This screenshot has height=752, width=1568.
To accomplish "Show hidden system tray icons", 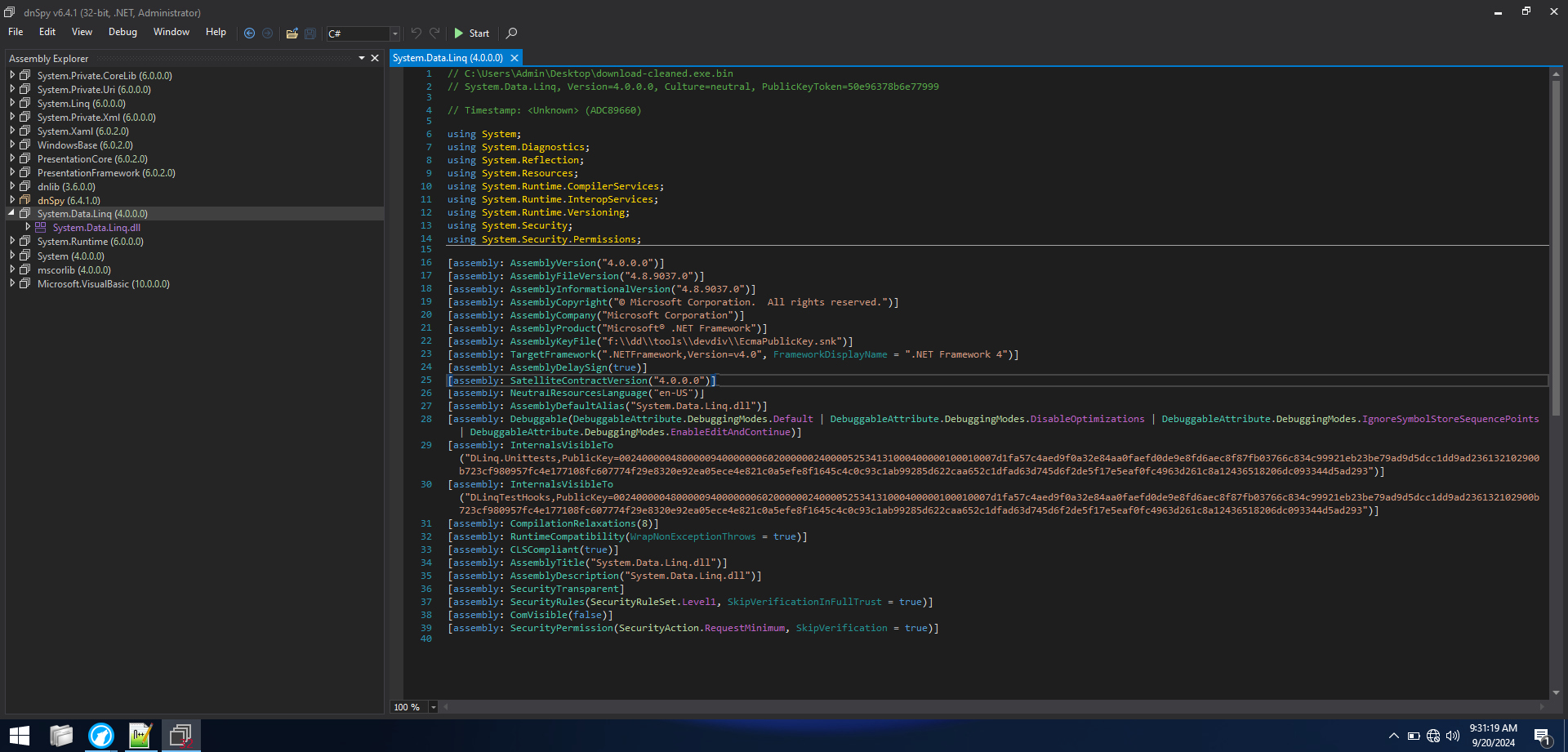I will (x=1394, y=736).
